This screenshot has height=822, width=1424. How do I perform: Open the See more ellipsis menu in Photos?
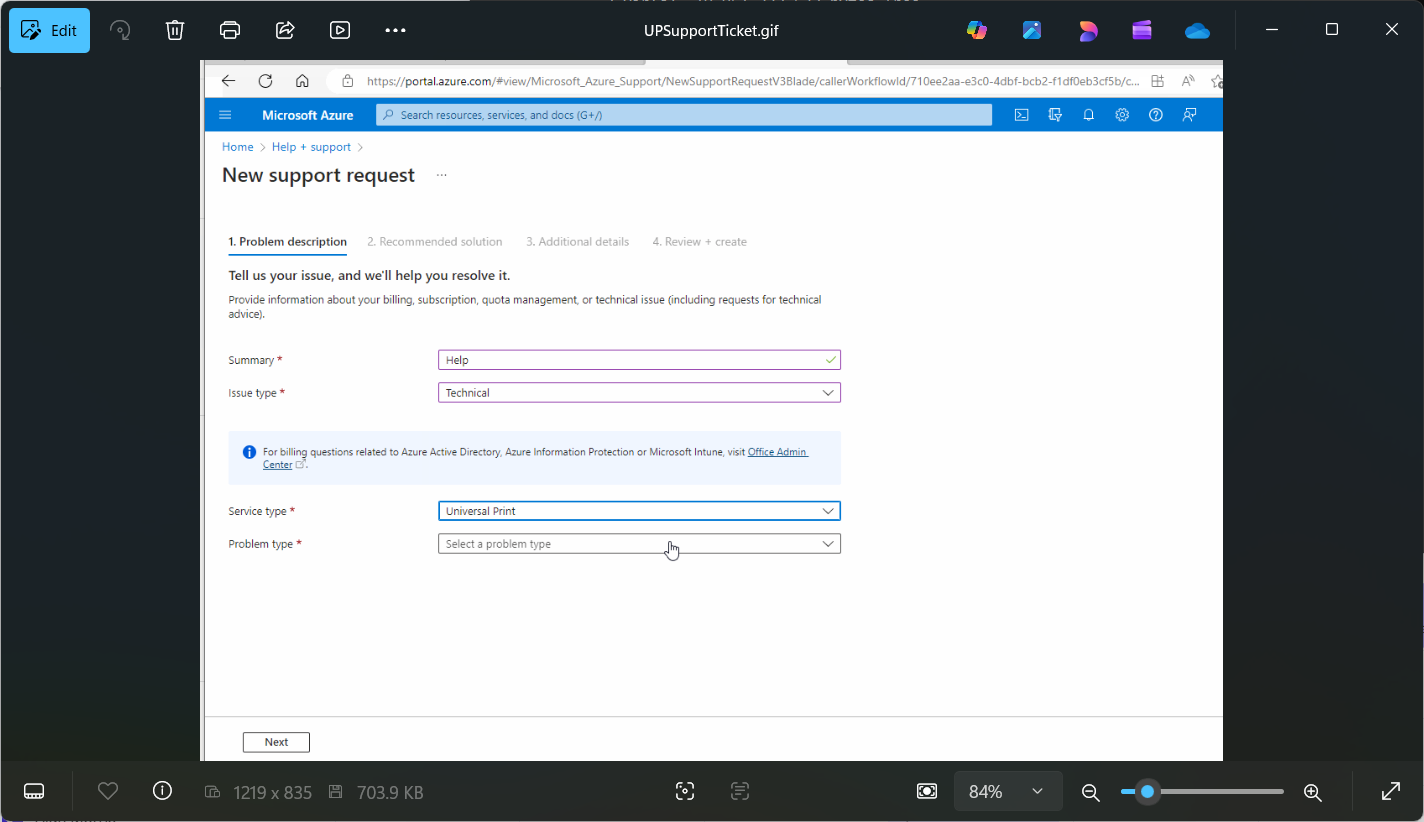pos(395,30)
